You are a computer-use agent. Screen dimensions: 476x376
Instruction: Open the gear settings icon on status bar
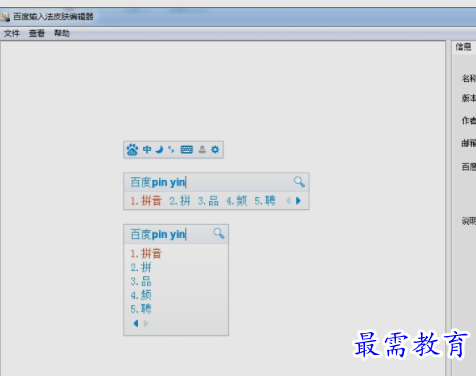coord(215,149)
